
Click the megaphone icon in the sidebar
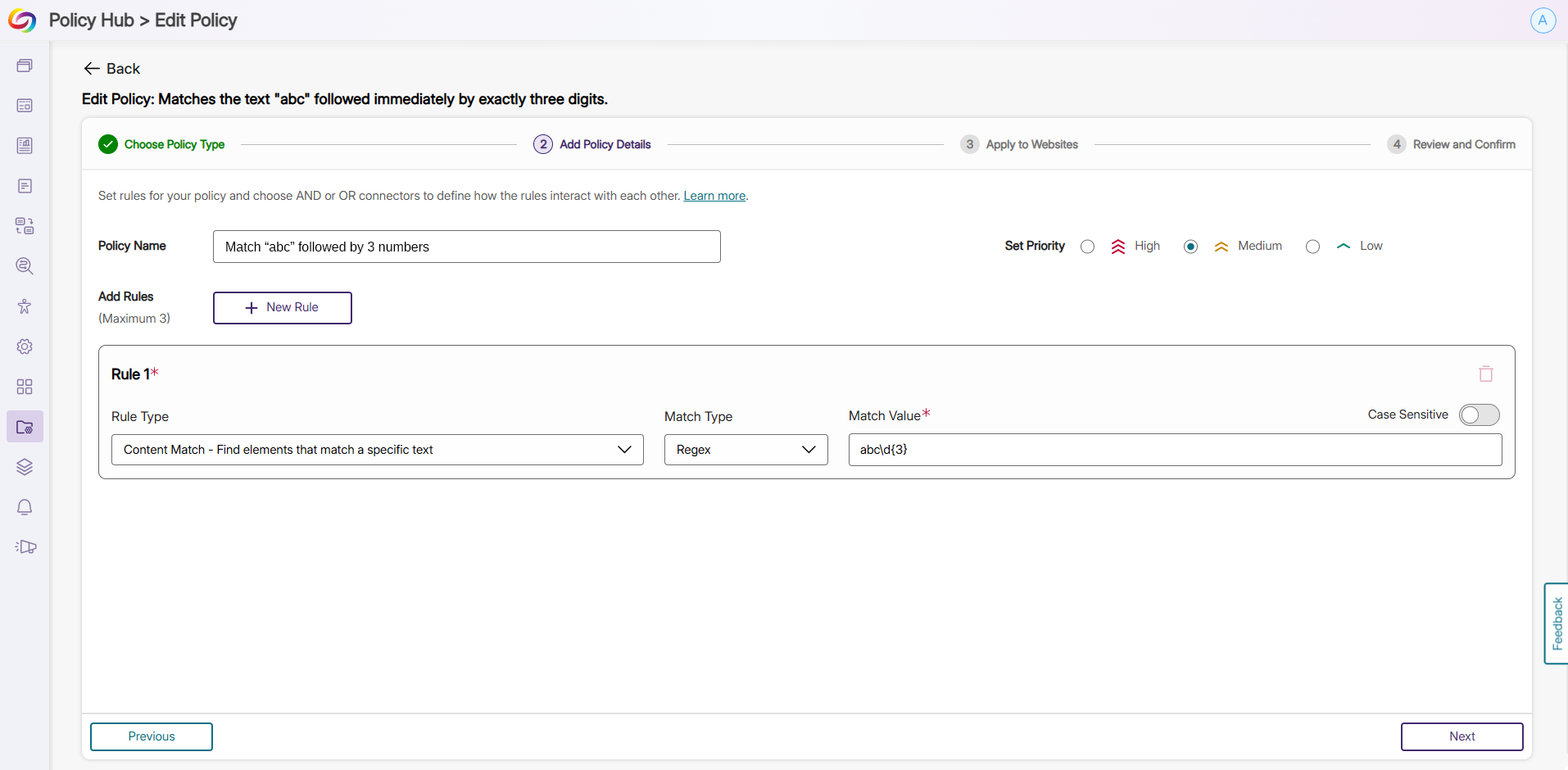click(x=25, y=547)
